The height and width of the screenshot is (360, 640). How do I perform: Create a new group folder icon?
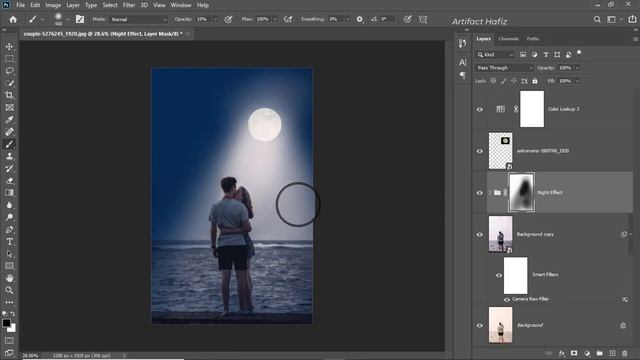600,353
